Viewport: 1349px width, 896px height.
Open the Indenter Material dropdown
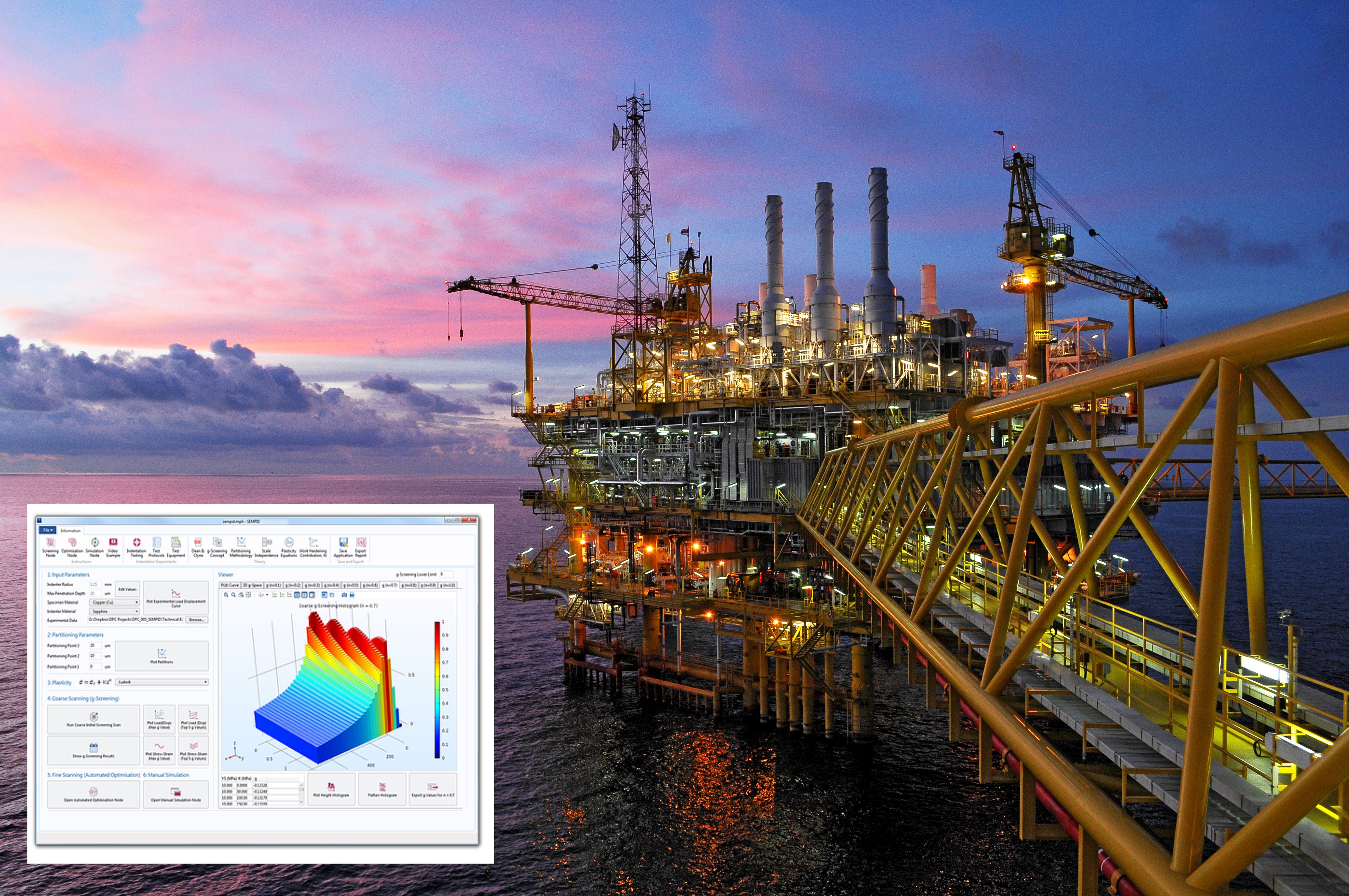(114, 611)
